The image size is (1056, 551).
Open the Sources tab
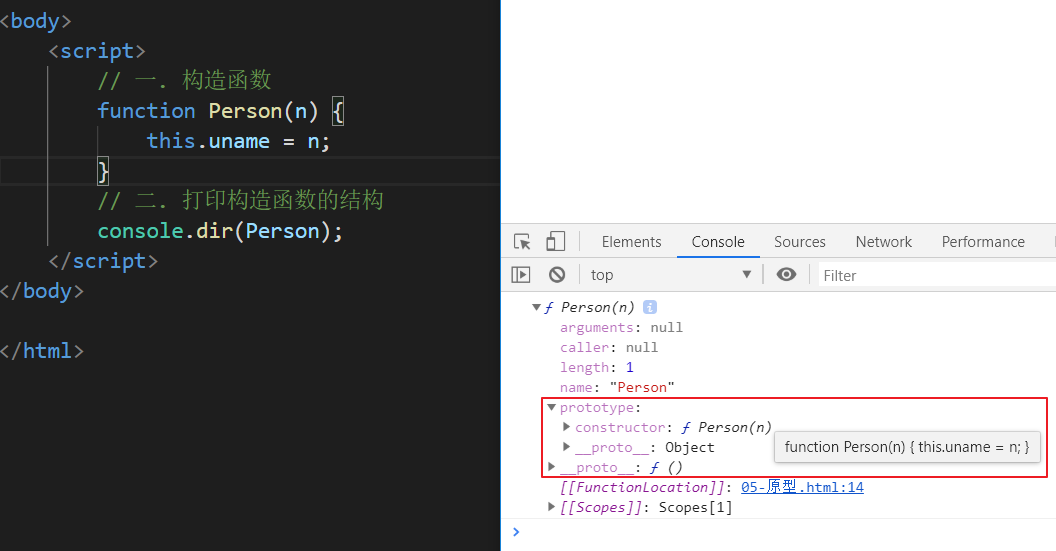tap(799, 242)
